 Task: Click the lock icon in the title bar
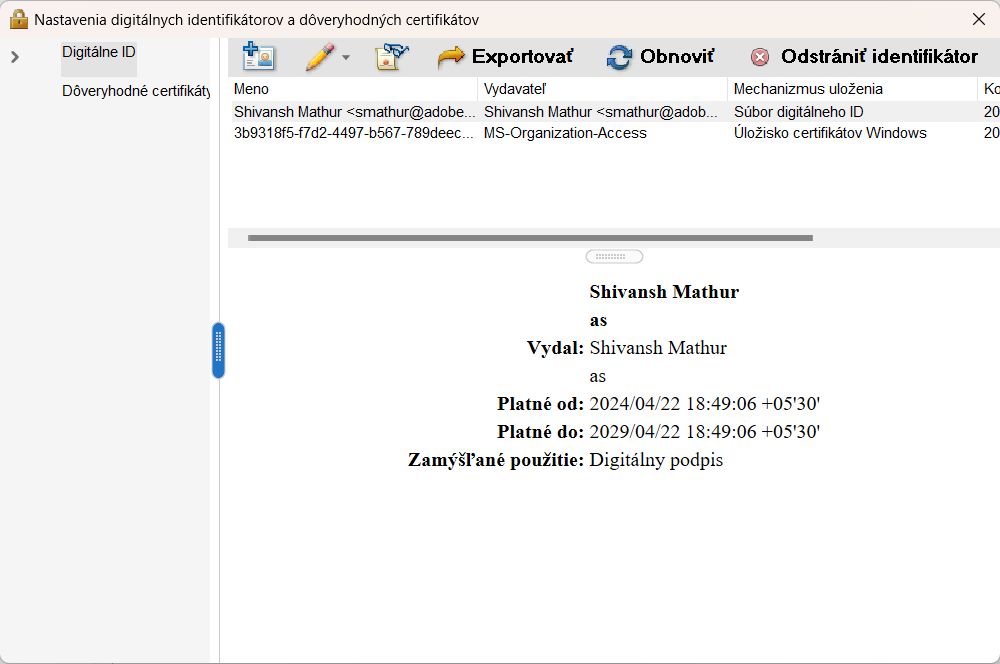click(14, 18)
